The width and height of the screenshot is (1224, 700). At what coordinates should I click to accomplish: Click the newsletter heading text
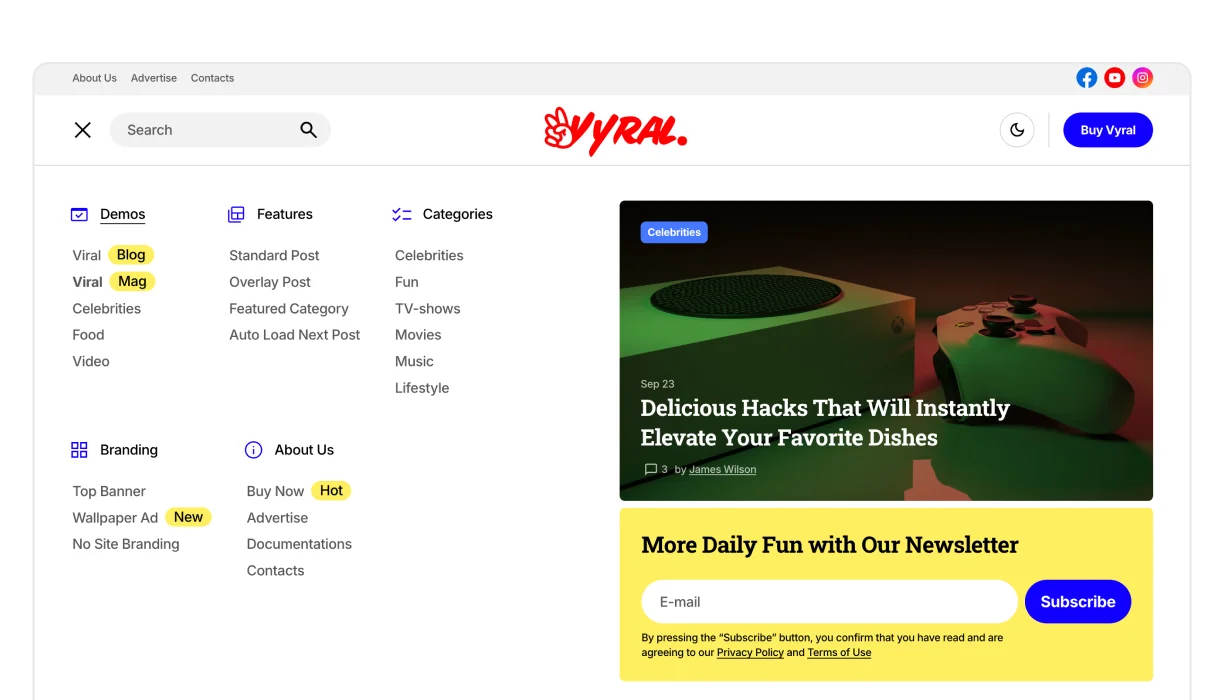tap(829, 545)
